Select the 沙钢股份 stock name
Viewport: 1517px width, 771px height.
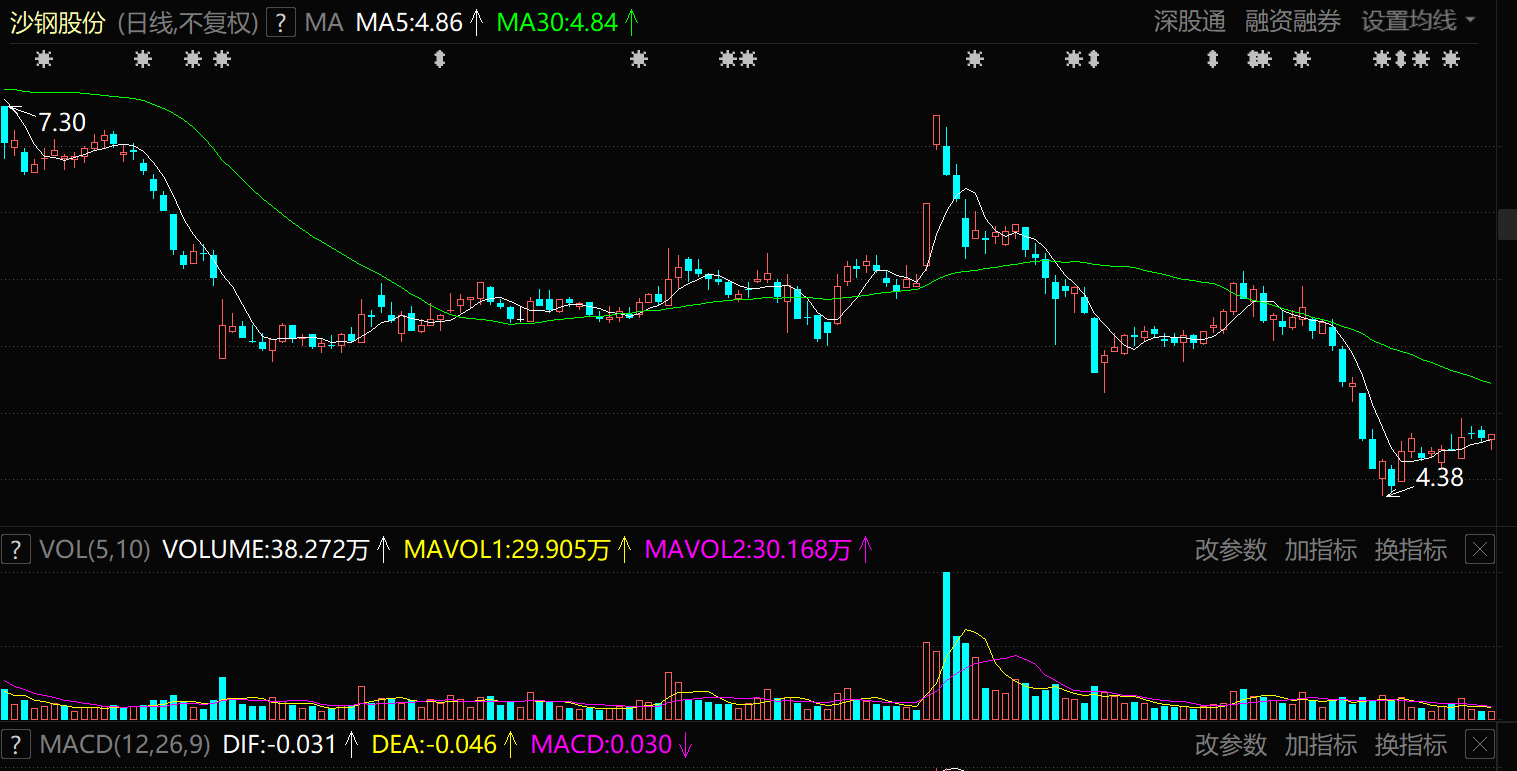(x=57, y=22)
